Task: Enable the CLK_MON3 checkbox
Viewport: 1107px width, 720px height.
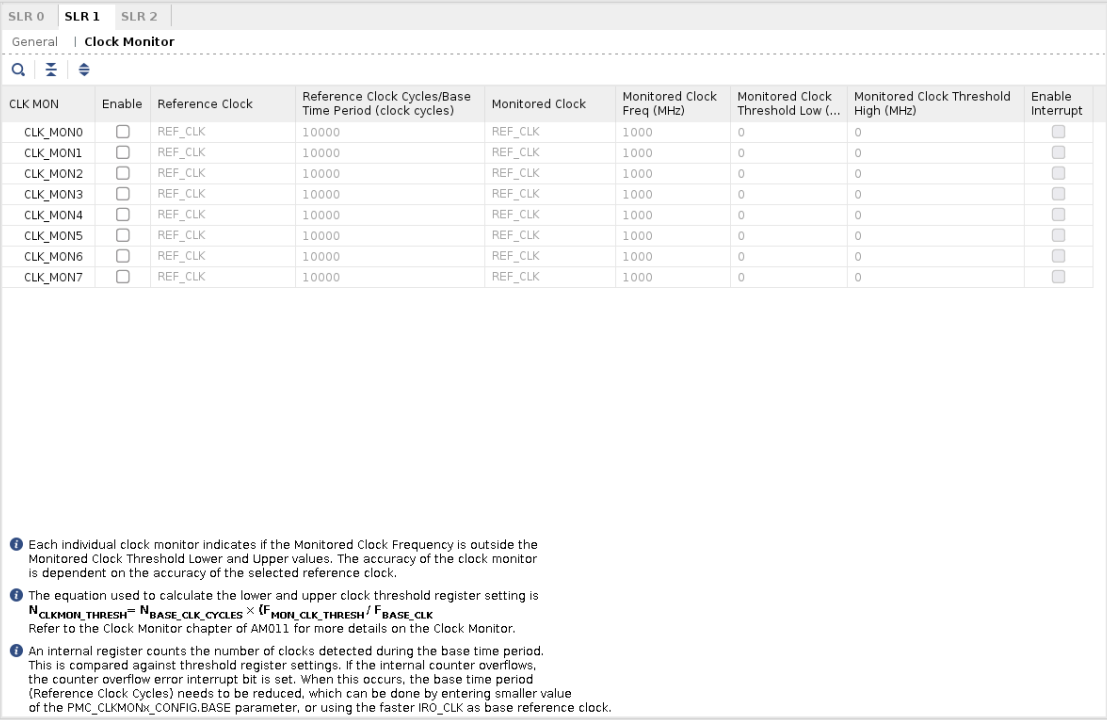Action: [x=123, y=194]
